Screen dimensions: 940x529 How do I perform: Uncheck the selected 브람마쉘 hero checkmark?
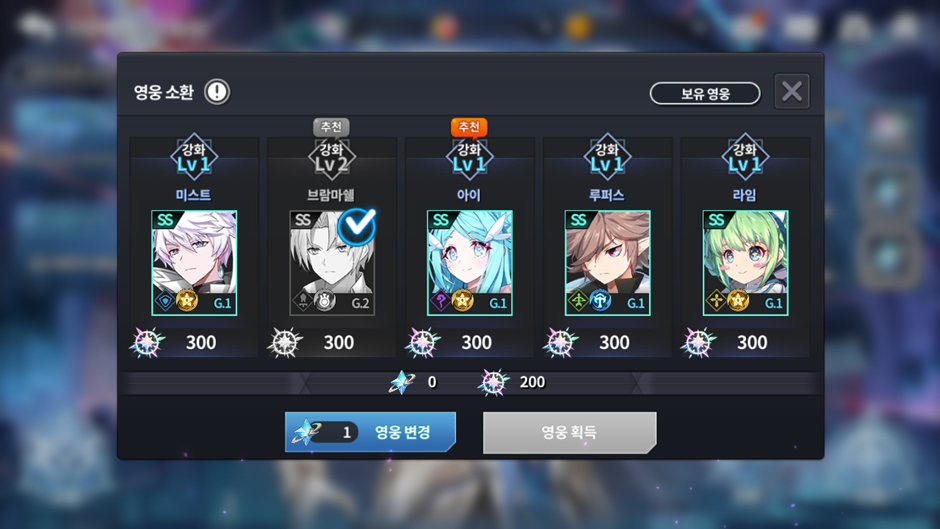[x=357, y=226]
